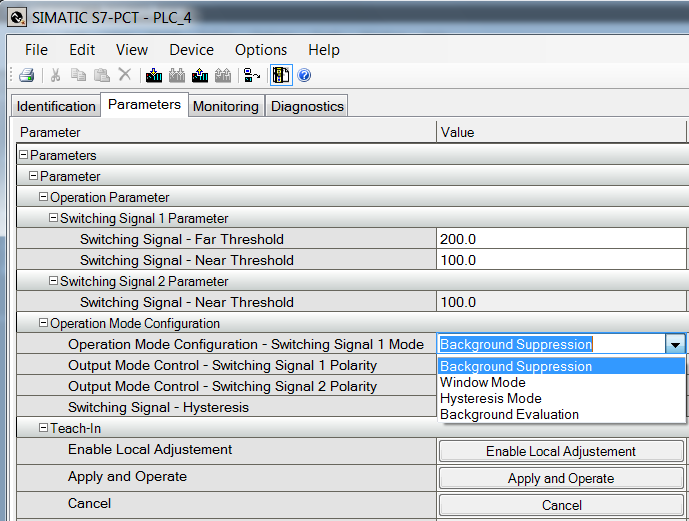Click the Paste clipboard icon
Screen dimensions: 689x521
(x=102, y=75)
